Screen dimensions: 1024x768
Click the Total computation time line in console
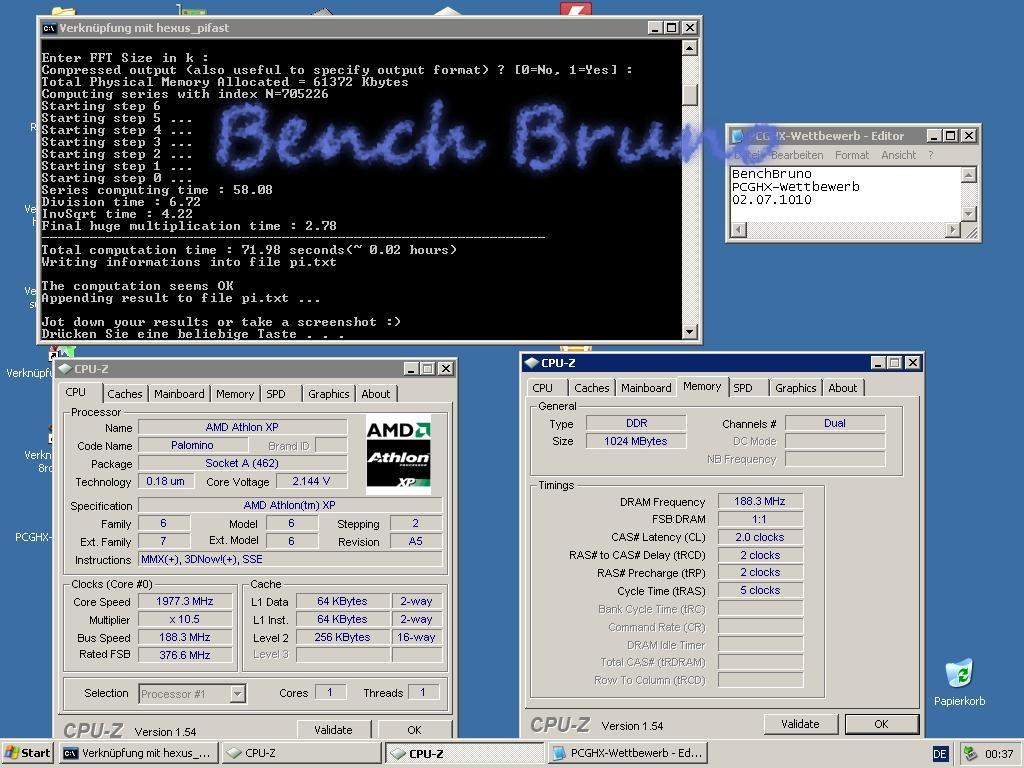pyautogui.click(x=249, y=249)
